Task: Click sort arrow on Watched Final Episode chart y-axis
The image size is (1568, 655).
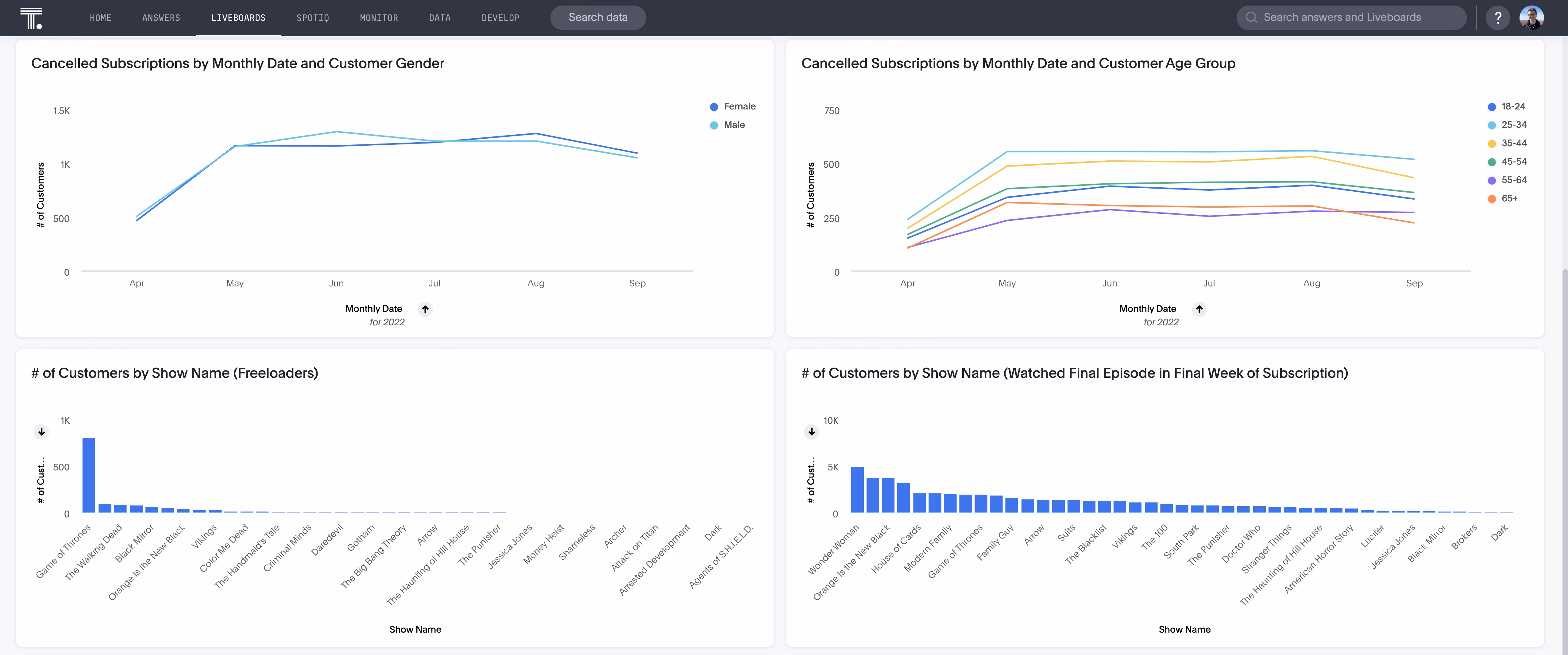Action: coord(811,432)
